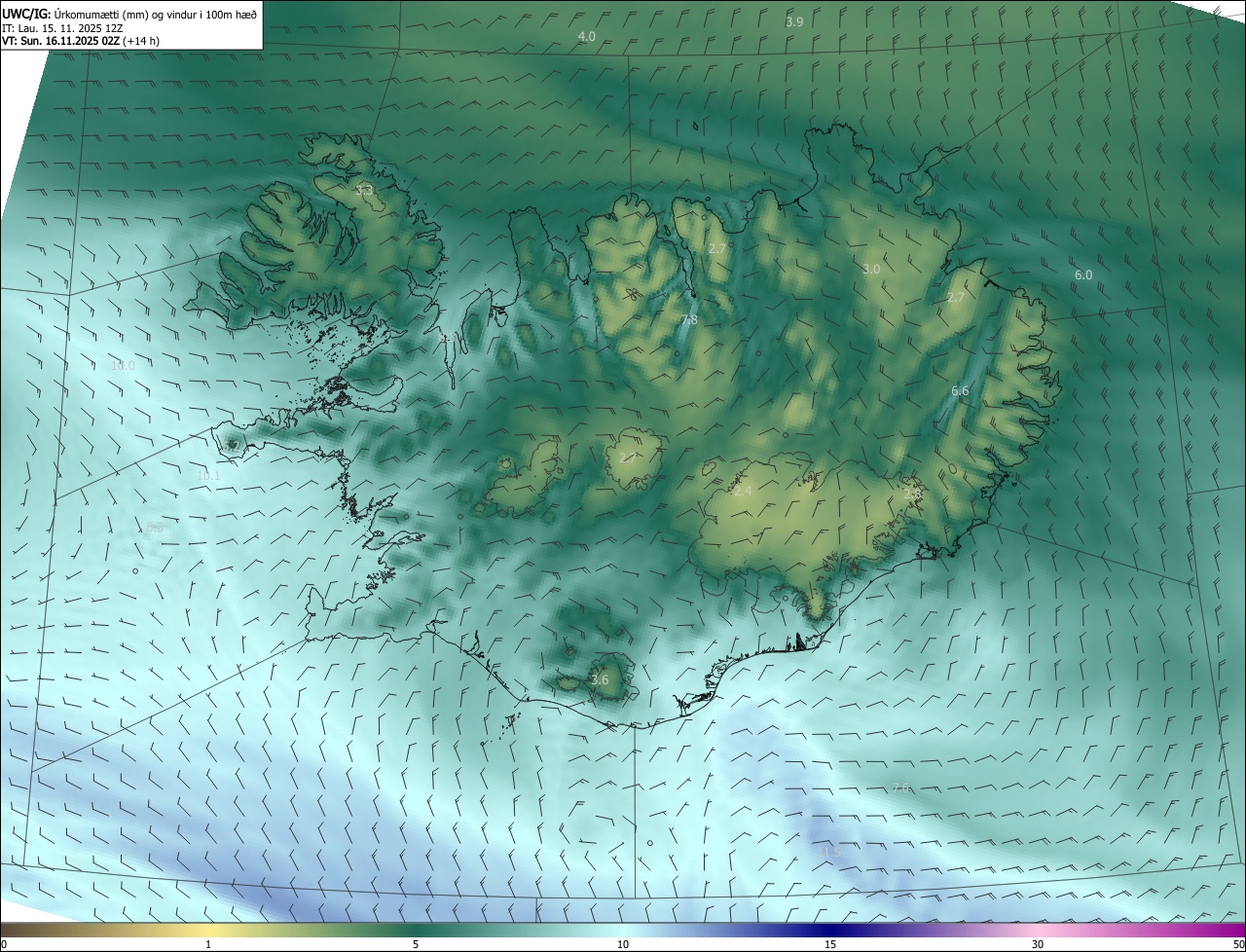Click the 3.0 value label on the map

[x=871, y=269]
